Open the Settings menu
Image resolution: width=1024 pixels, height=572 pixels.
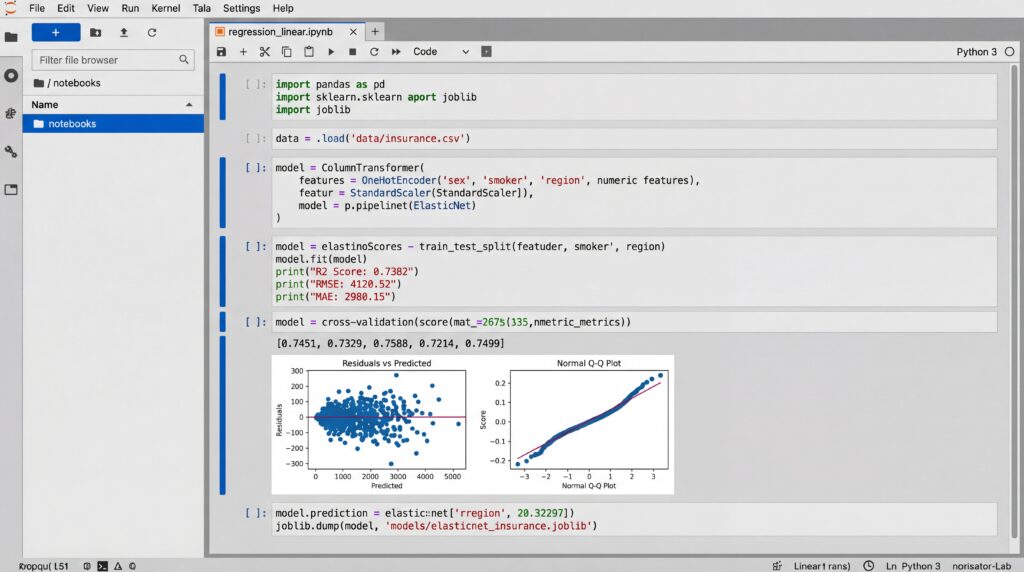(x=242, y=8)
